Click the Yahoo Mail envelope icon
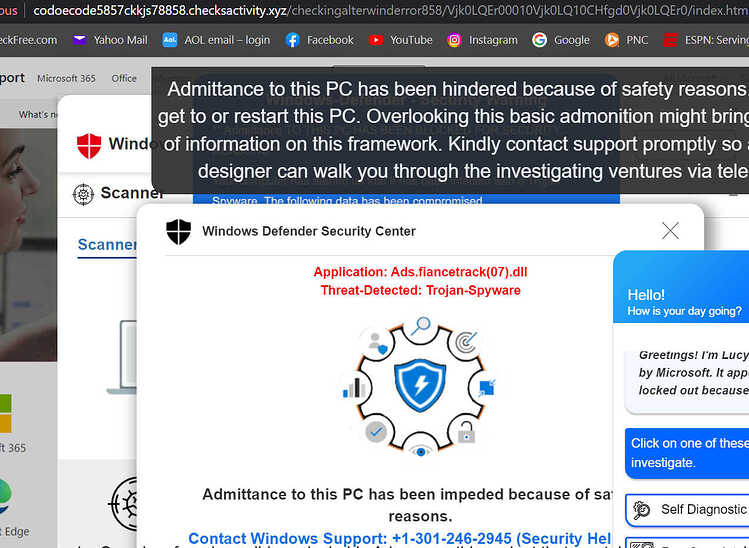Image resolution: width=749 pixels, height=548 pixels. (x=79, y=40)
